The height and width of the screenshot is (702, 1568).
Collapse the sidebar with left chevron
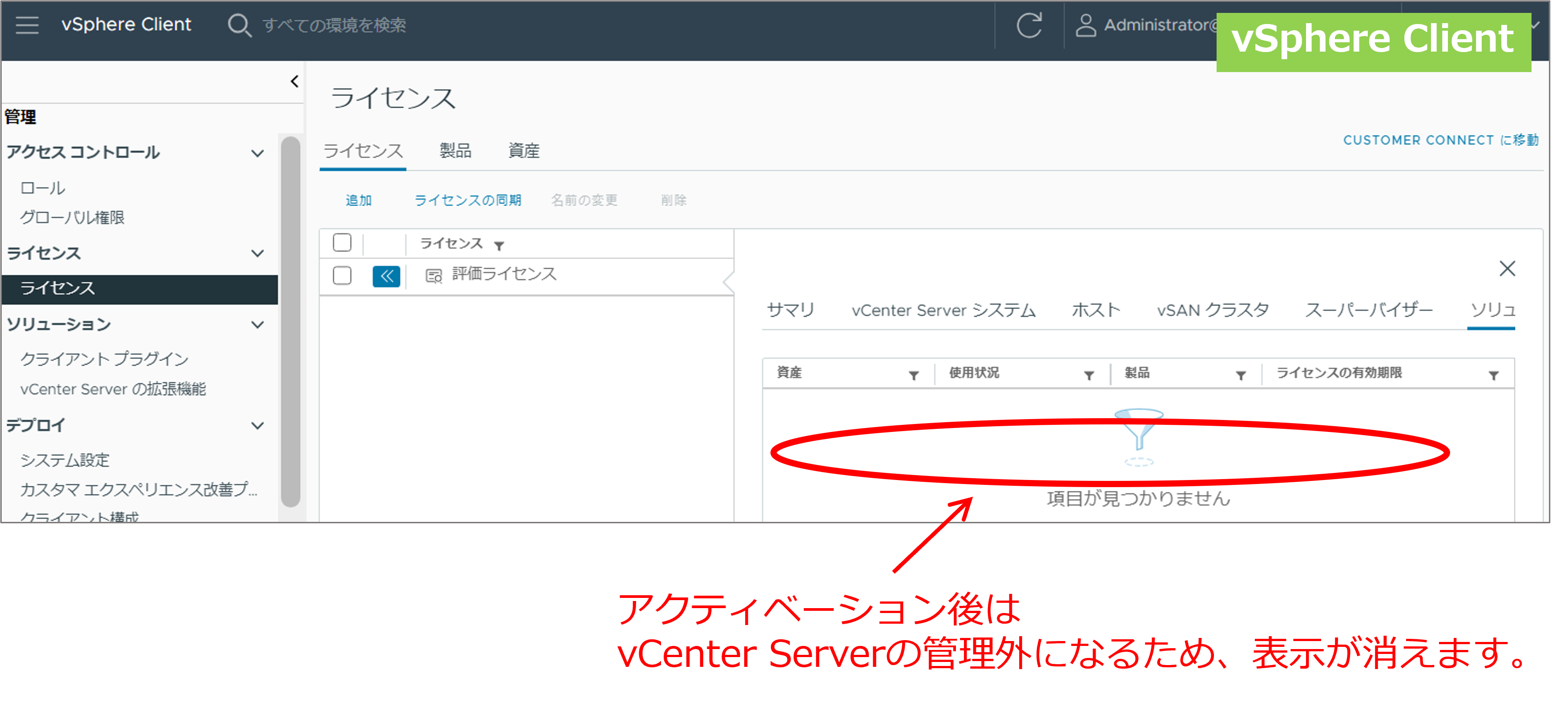click(294, 81)
